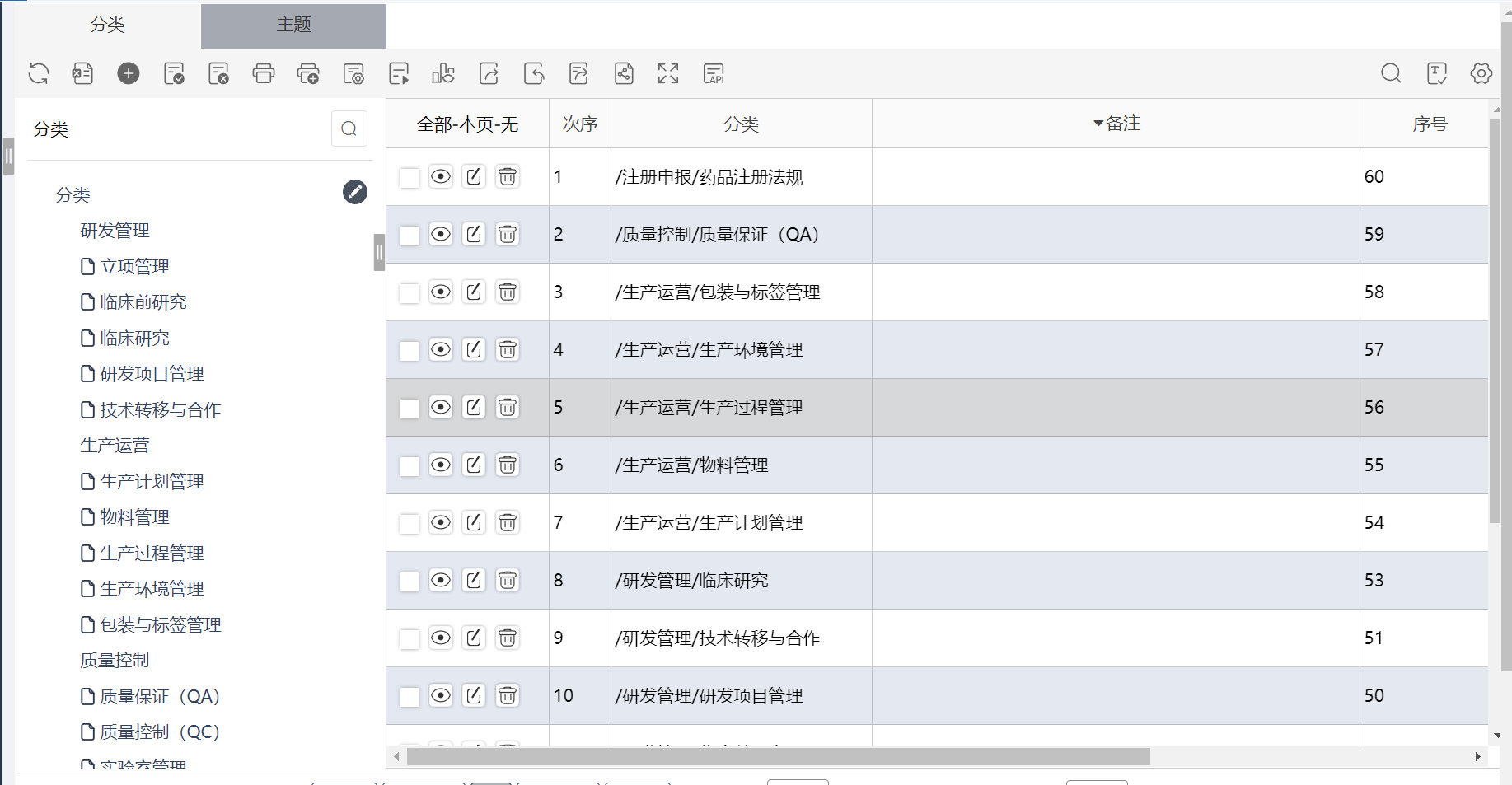
Task: Click the add new record plus icon
Action: pyautogui.click(x=129, y=73)
